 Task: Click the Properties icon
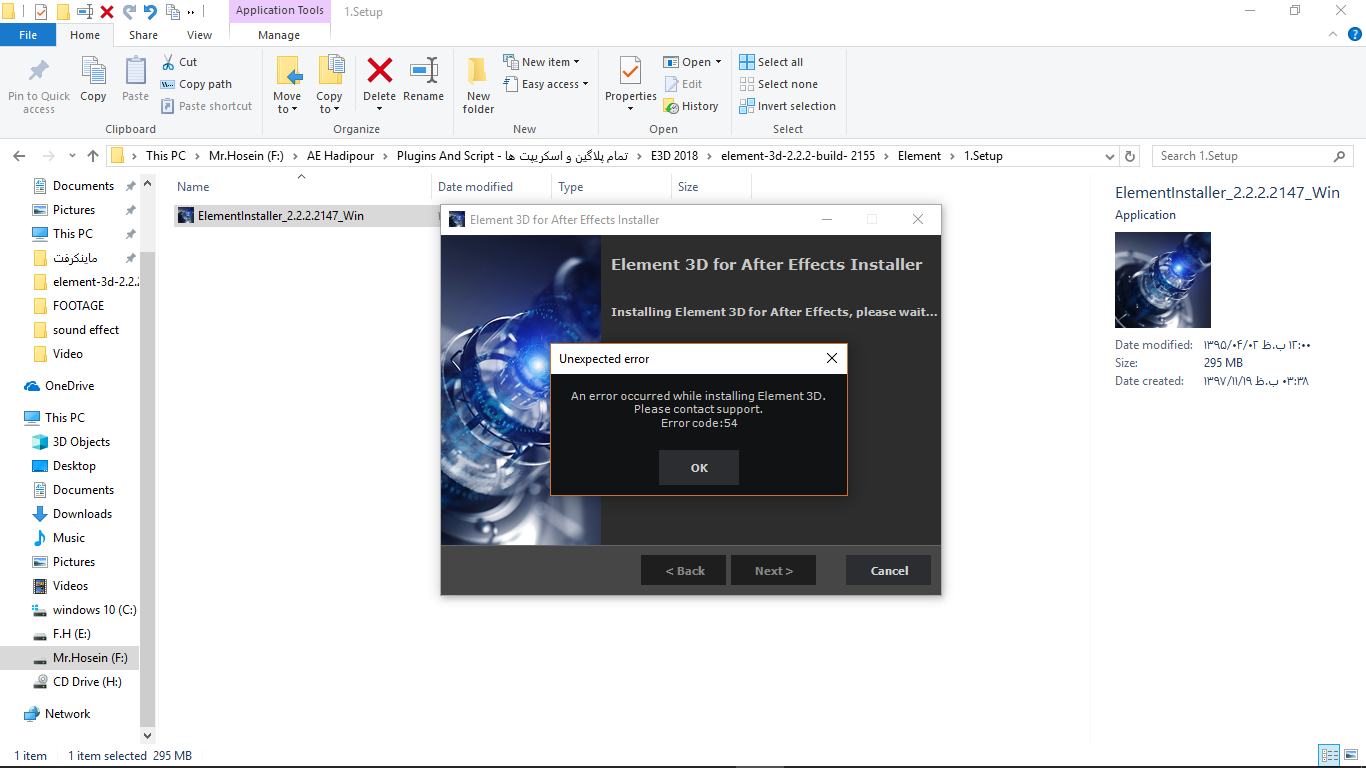point(630,72)
